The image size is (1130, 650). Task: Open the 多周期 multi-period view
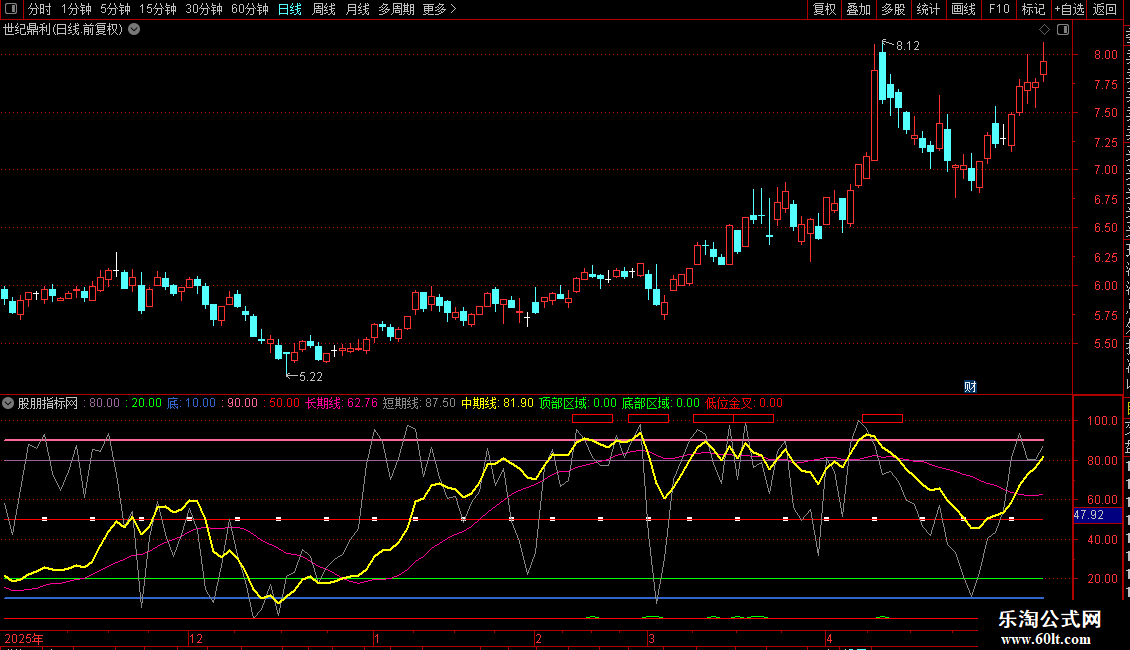click(x=396, y=9)
